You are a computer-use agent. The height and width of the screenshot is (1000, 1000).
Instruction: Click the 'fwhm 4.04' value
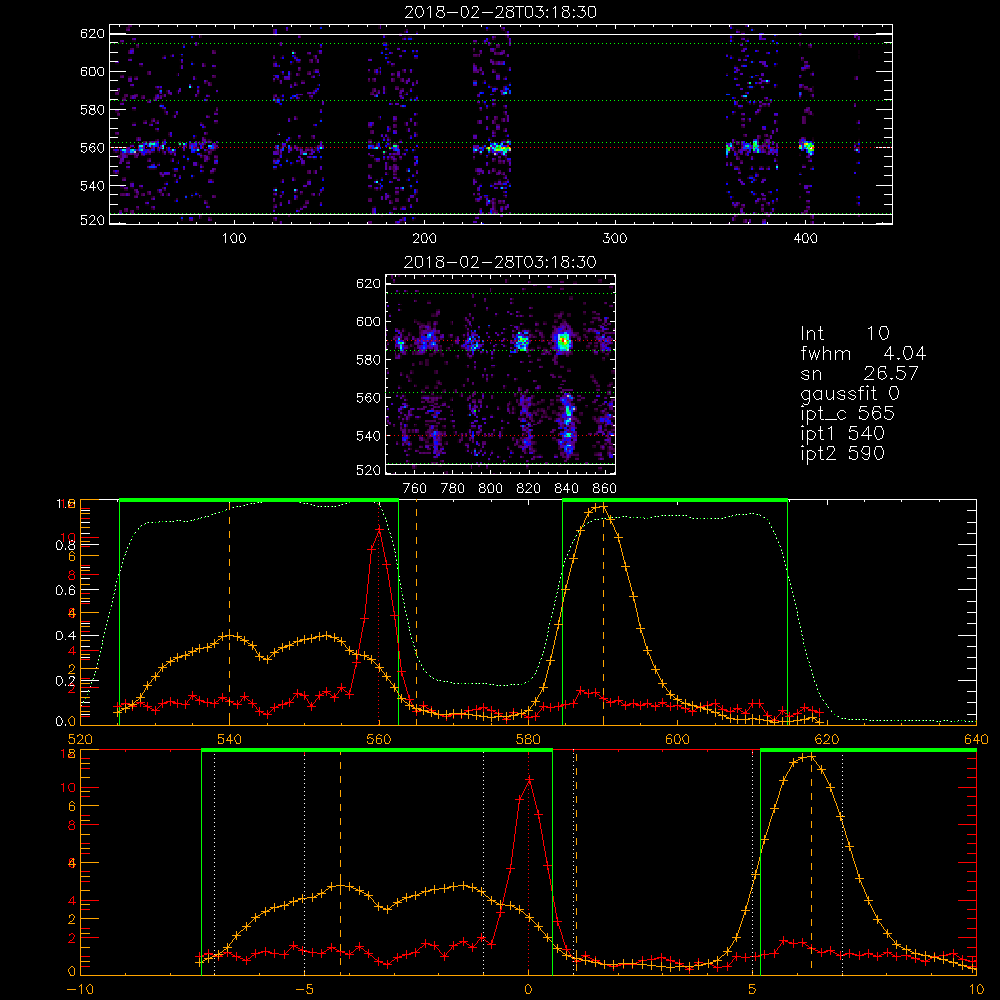point(904,353)
